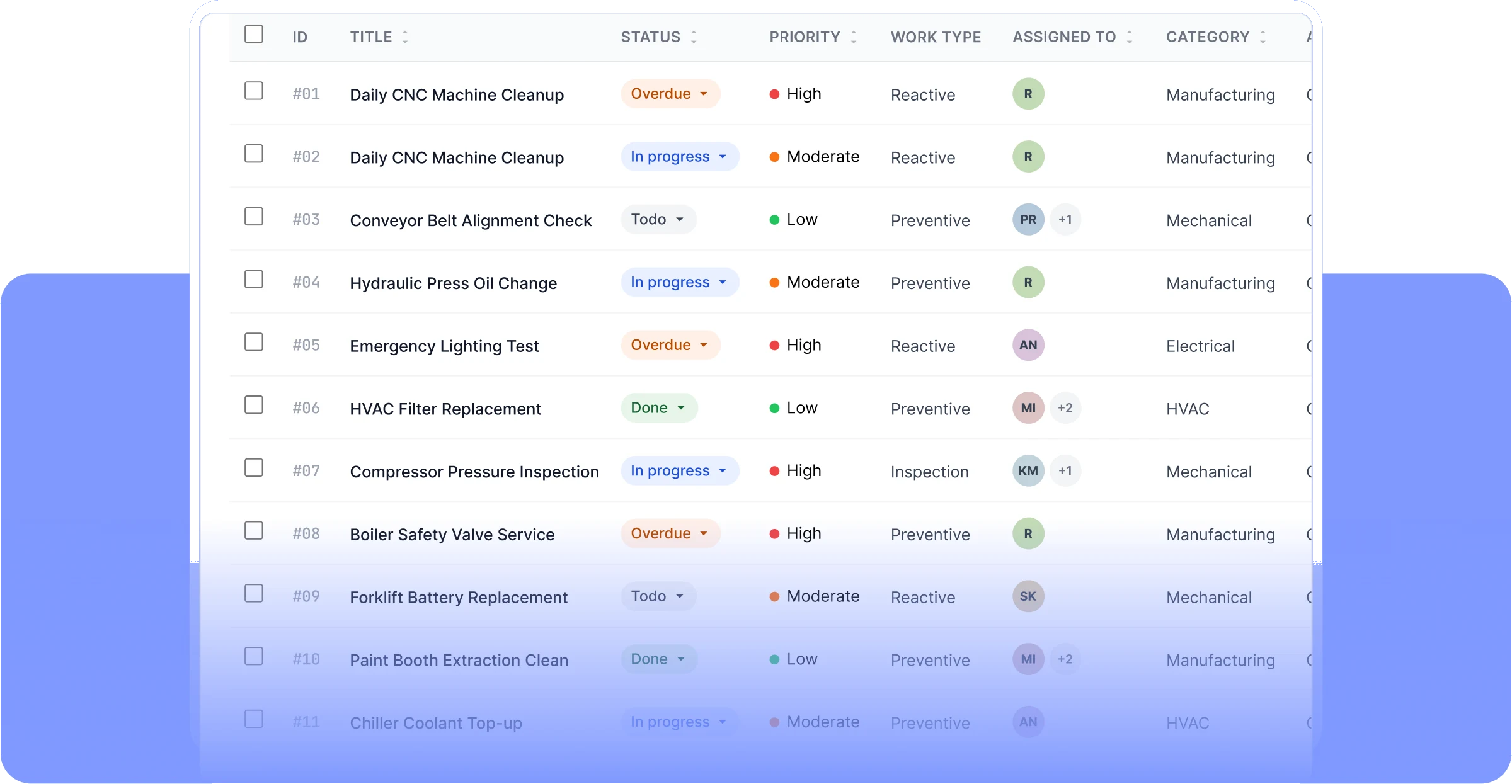
Task: Check the box for row #01
Action: click(x=254, y=91)
